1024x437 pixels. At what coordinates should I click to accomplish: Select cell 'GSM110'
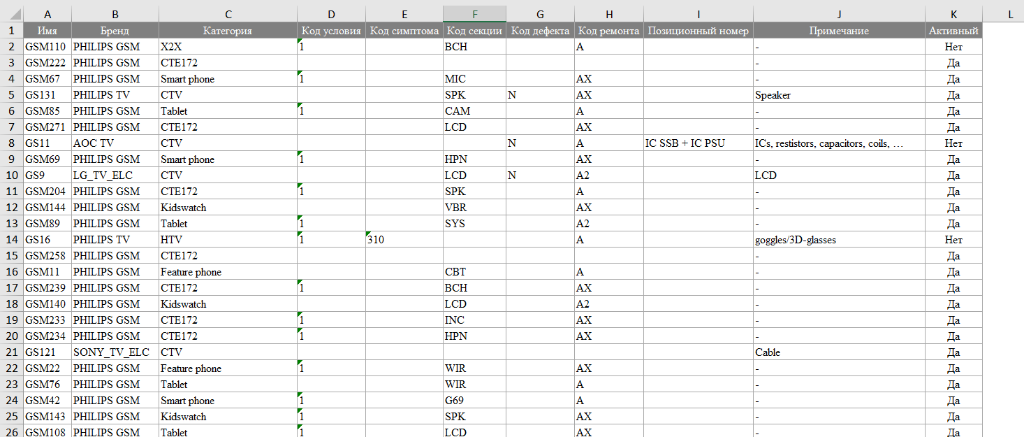coord(47,47)
